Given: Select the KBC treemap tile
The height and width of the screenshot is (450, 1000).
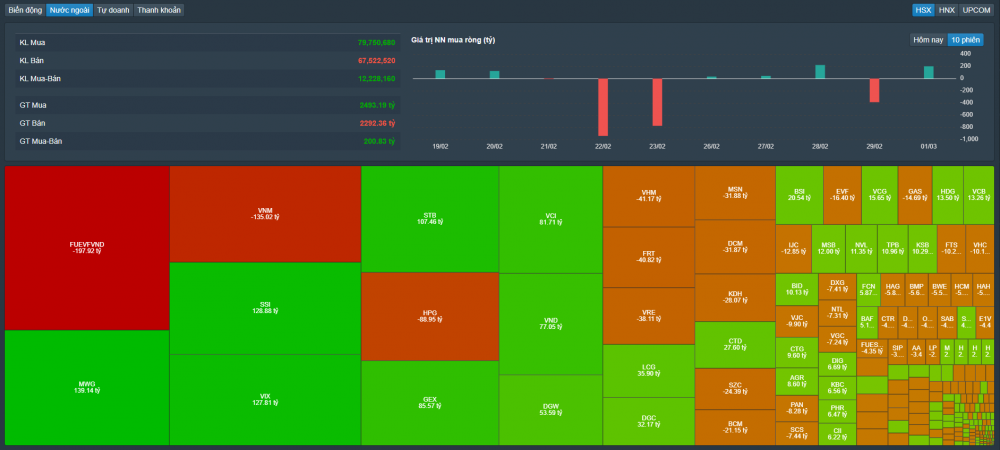Looking at the screenshot, I should 837,388.
